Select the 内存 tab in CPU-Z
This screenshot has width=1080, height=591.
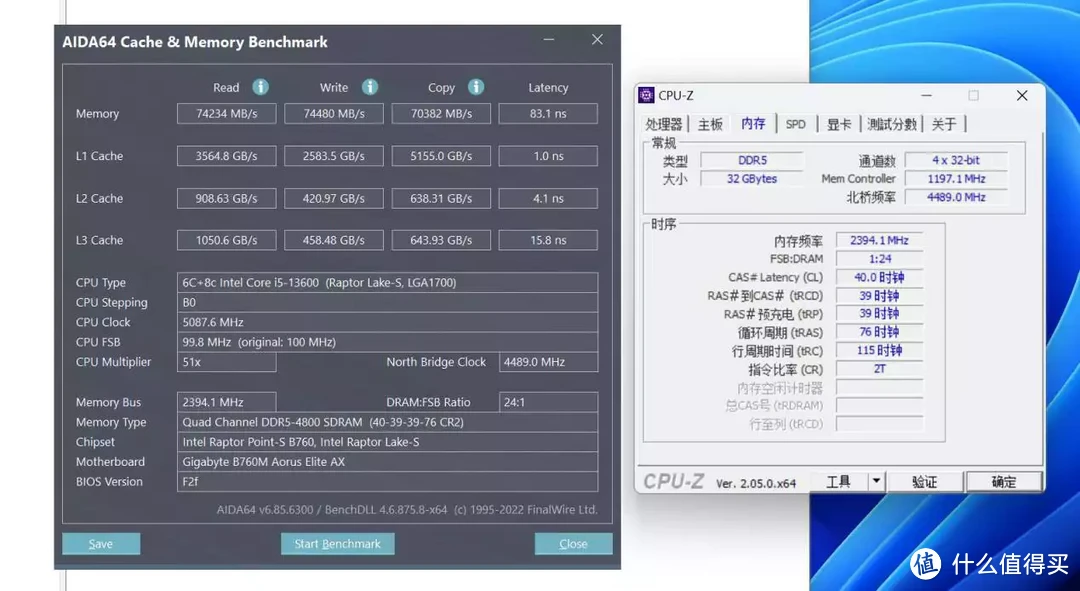(753, 123)
